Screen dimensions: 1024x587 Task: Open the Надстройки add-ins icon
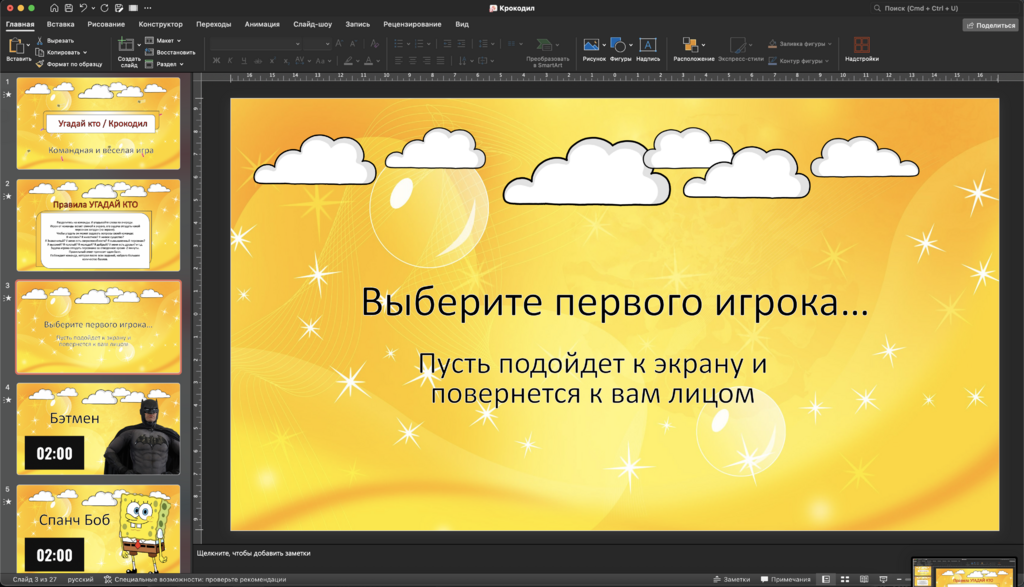click(x=861, y=44)
